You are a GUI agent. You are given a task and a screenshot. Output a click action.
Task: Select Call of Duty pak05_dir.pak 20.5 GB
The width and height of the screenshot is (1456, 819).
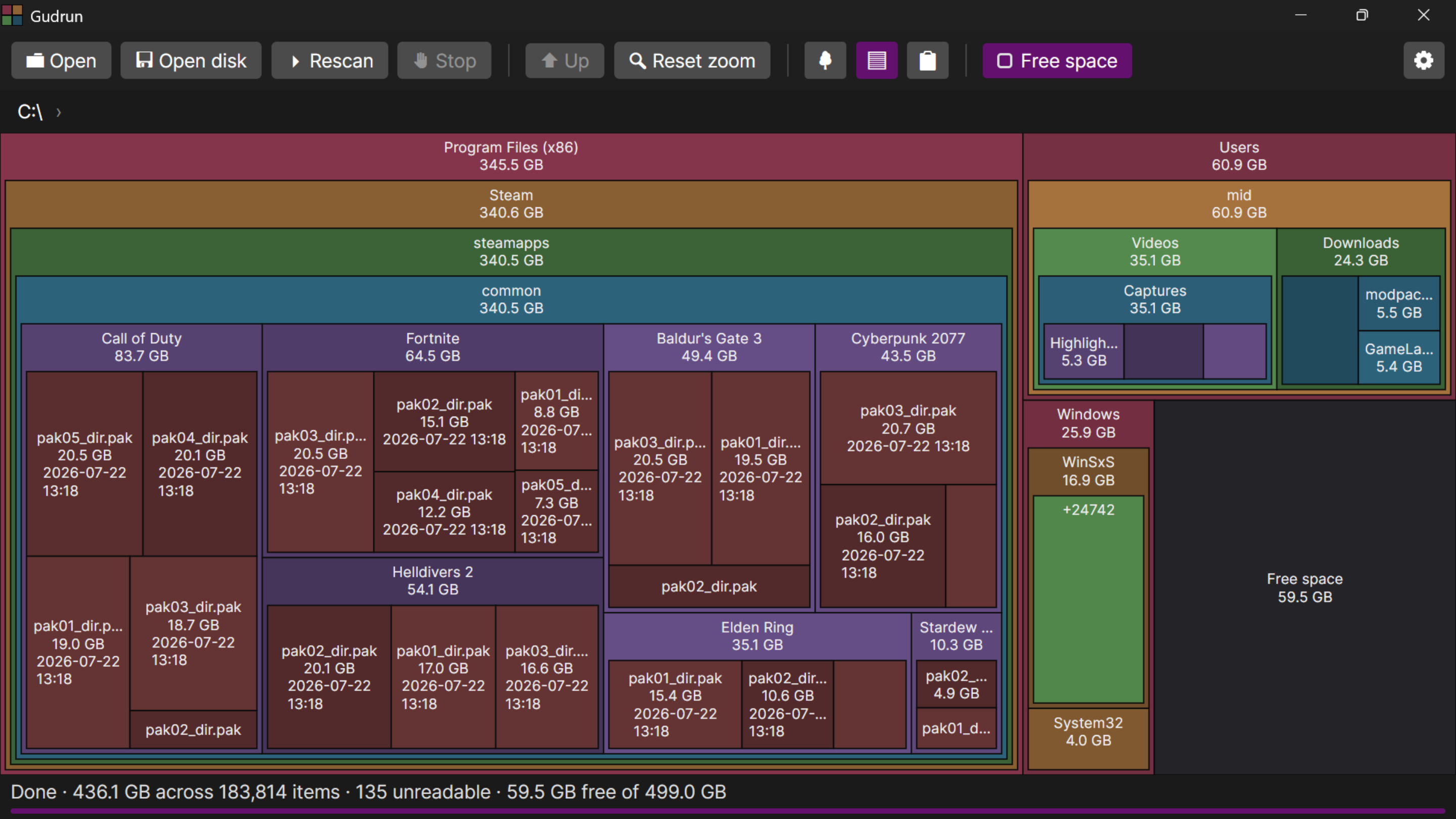click(84, 464)
